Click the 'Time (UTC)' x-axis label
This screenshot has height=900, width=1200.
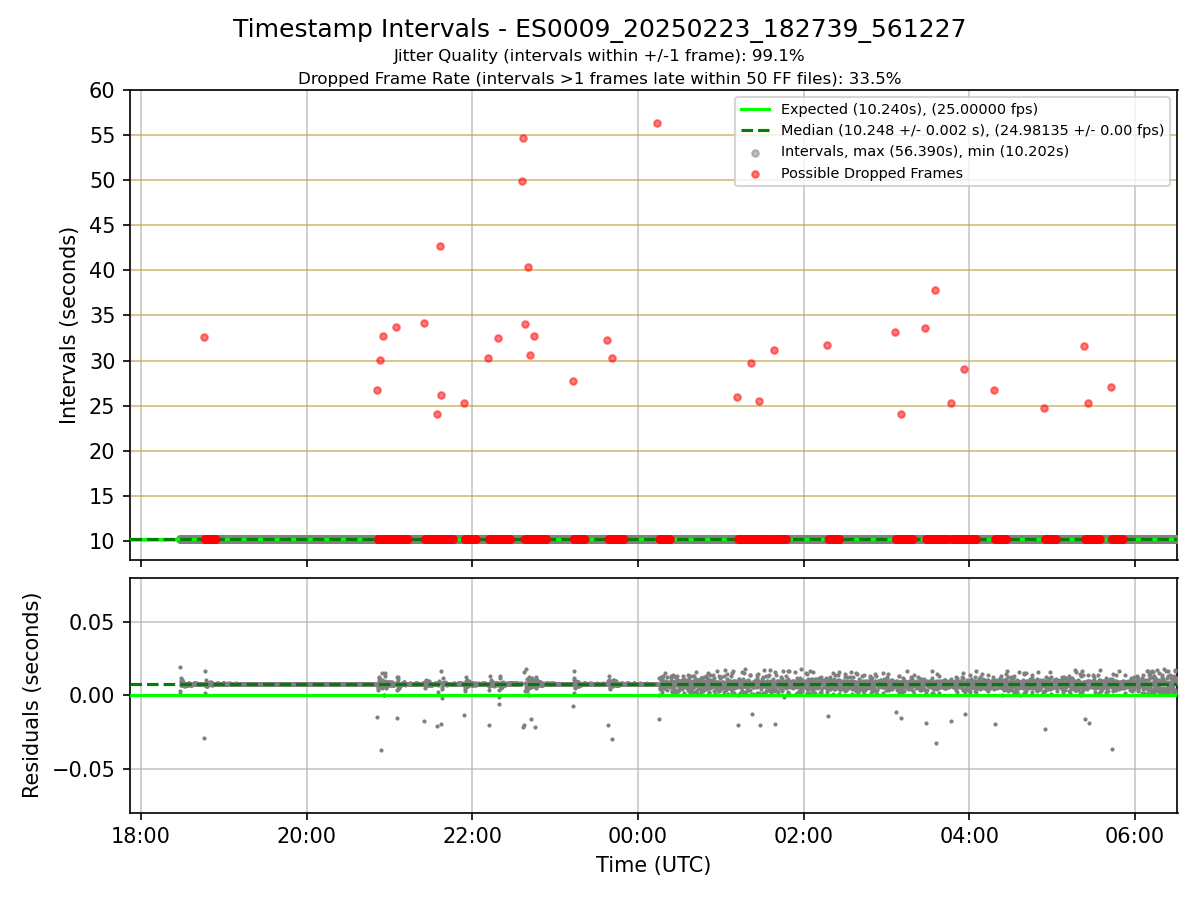[653, 865]
